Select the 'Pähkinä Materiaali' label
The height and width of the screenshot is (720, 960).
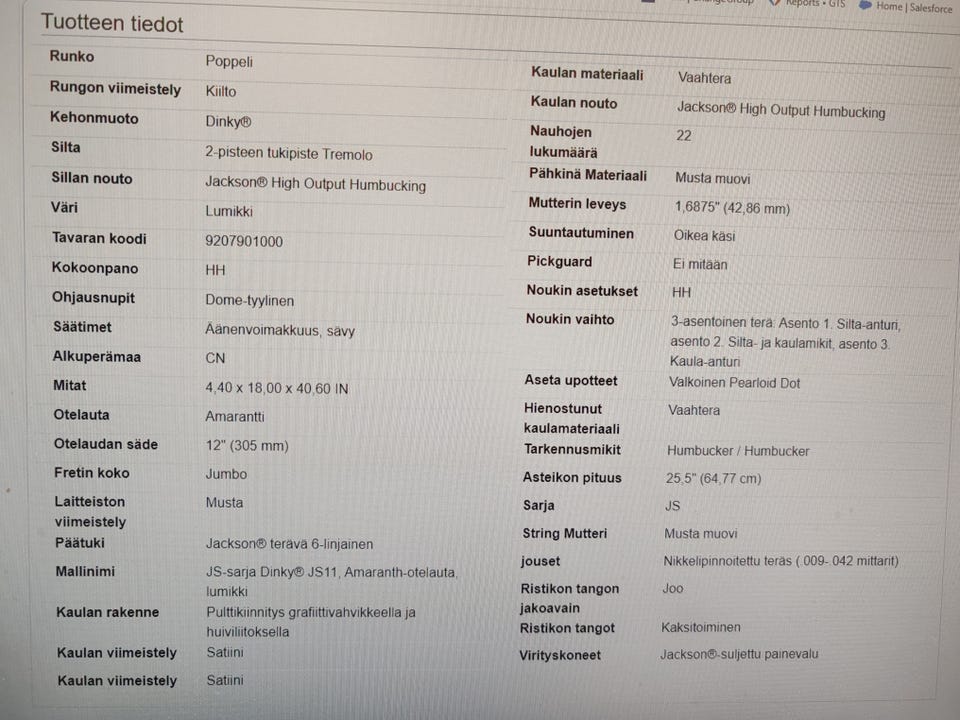[x=588, y=176]
